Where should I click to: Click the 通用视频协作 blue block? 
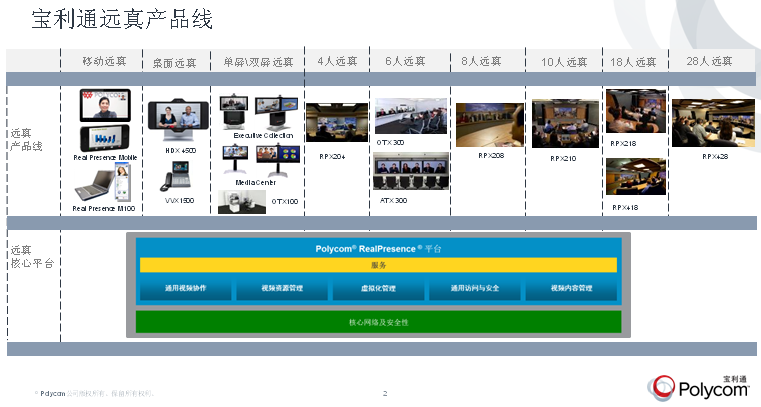pos(185,288)
